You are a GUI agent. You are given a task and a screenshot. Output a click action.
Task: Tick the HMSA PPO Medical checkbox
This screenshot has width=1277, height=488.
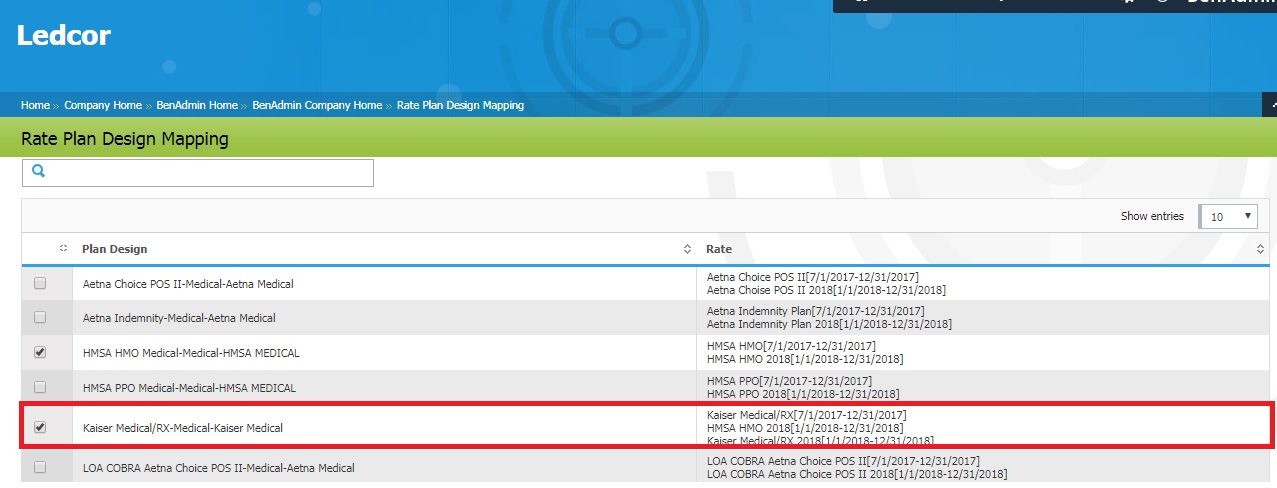pos(40,387)
